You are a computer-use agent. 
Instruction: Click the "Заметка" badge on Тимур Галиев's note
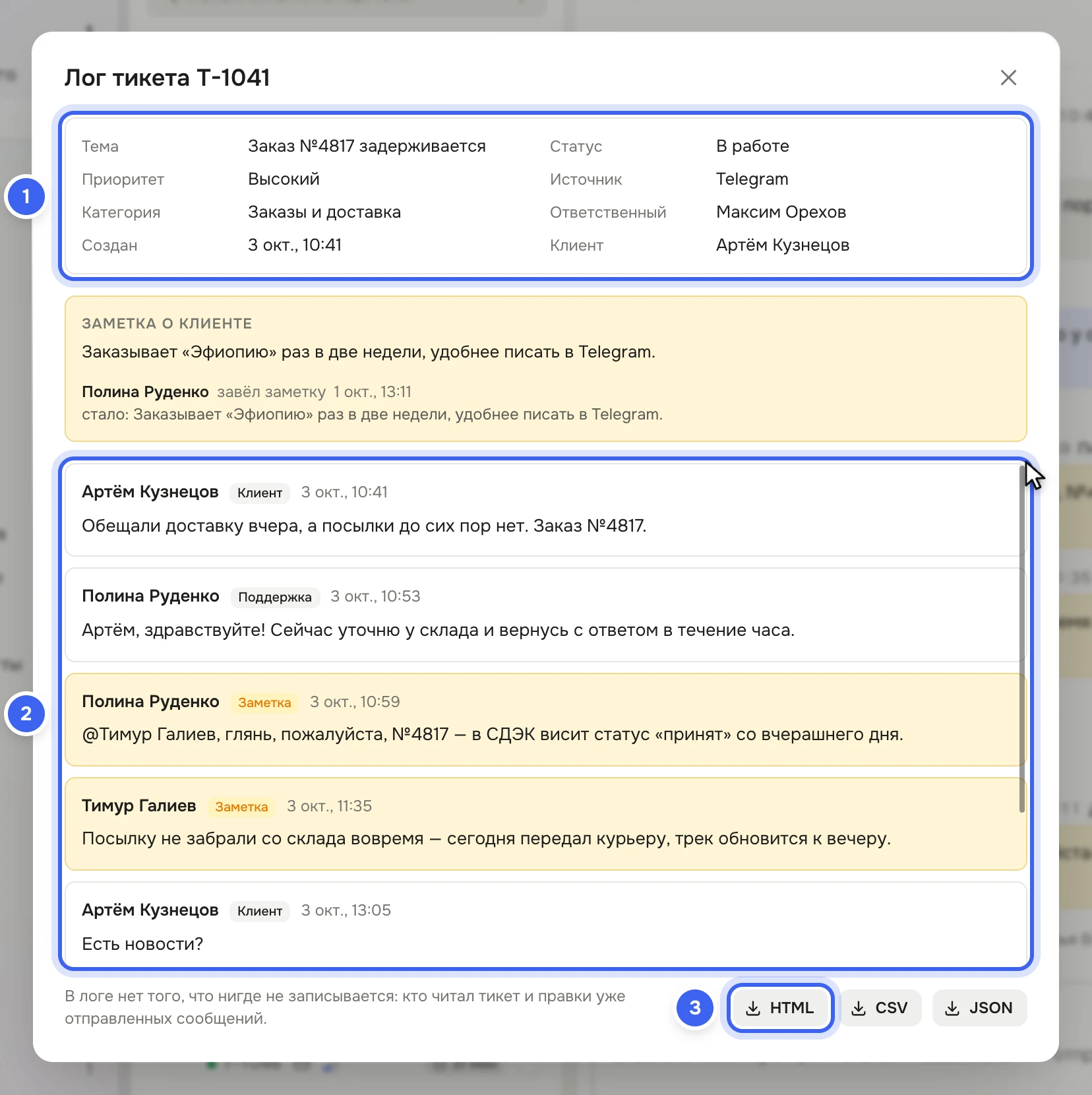point(241,807)
